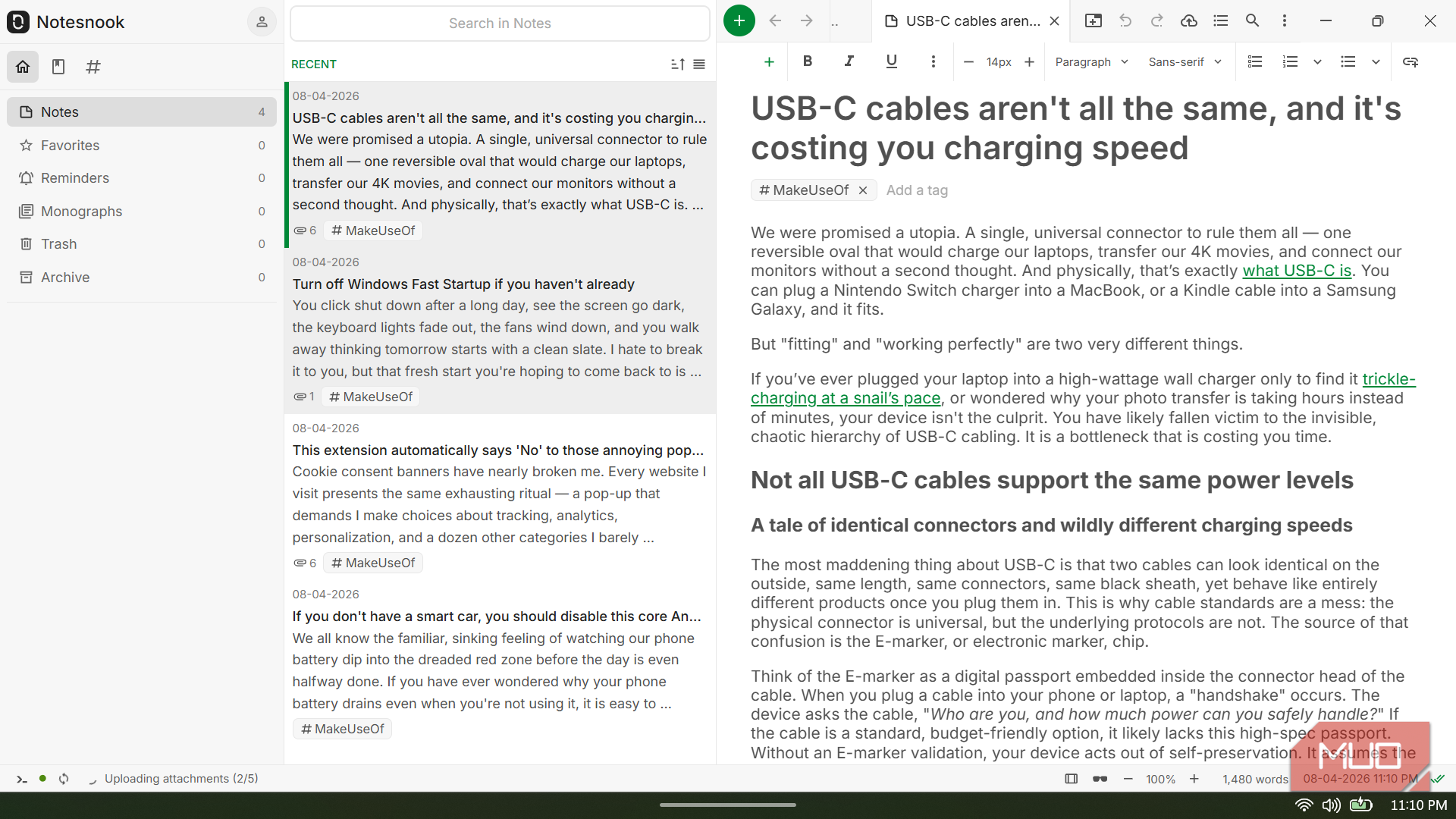Decrease font size with minus button
The image size is (1456, 819).
(968, 61)
